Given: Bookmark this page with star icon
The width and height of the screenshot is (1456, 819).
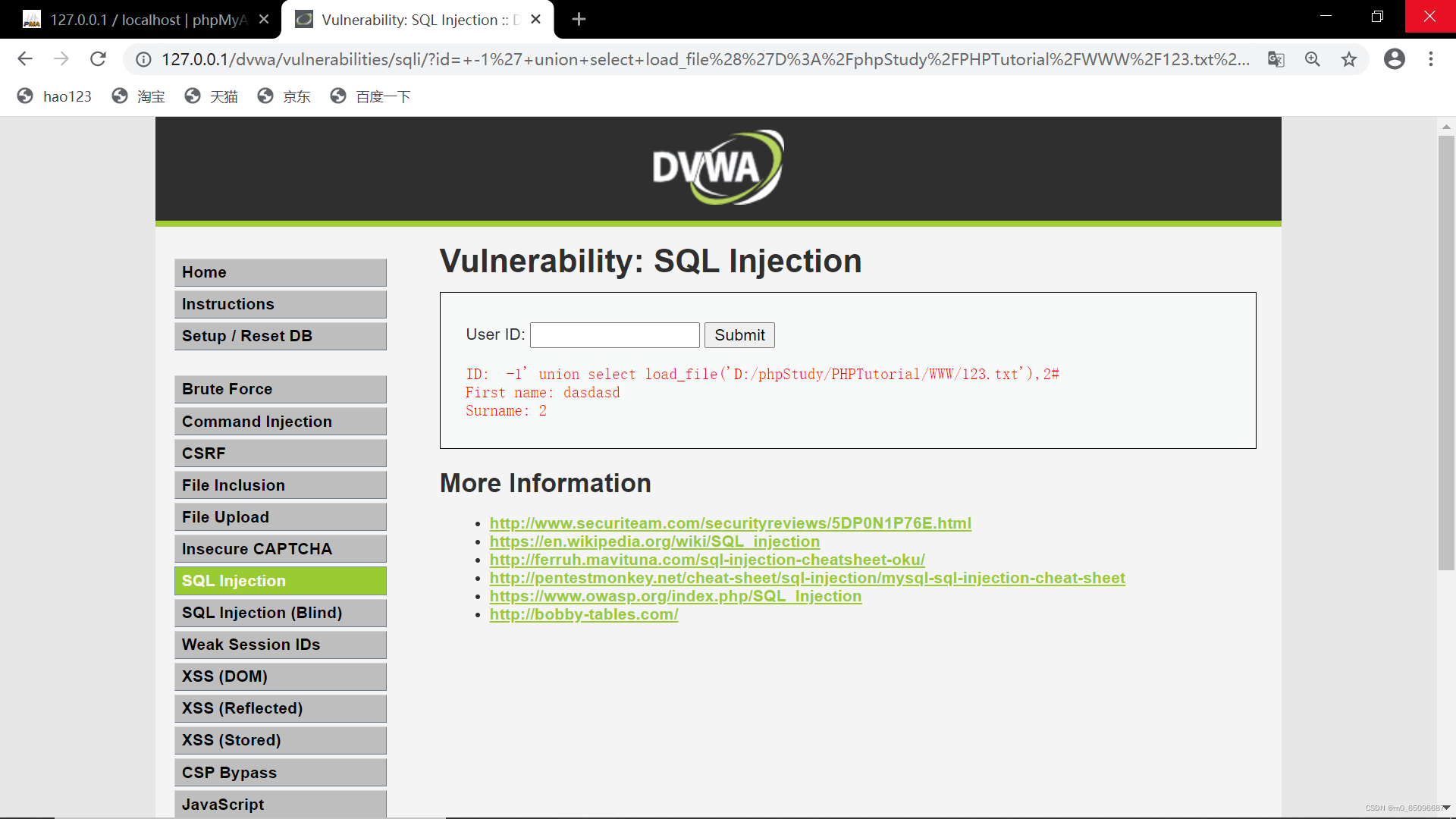Looking at the screenshot, I should pyautogui.click(x=1349, y=59).
